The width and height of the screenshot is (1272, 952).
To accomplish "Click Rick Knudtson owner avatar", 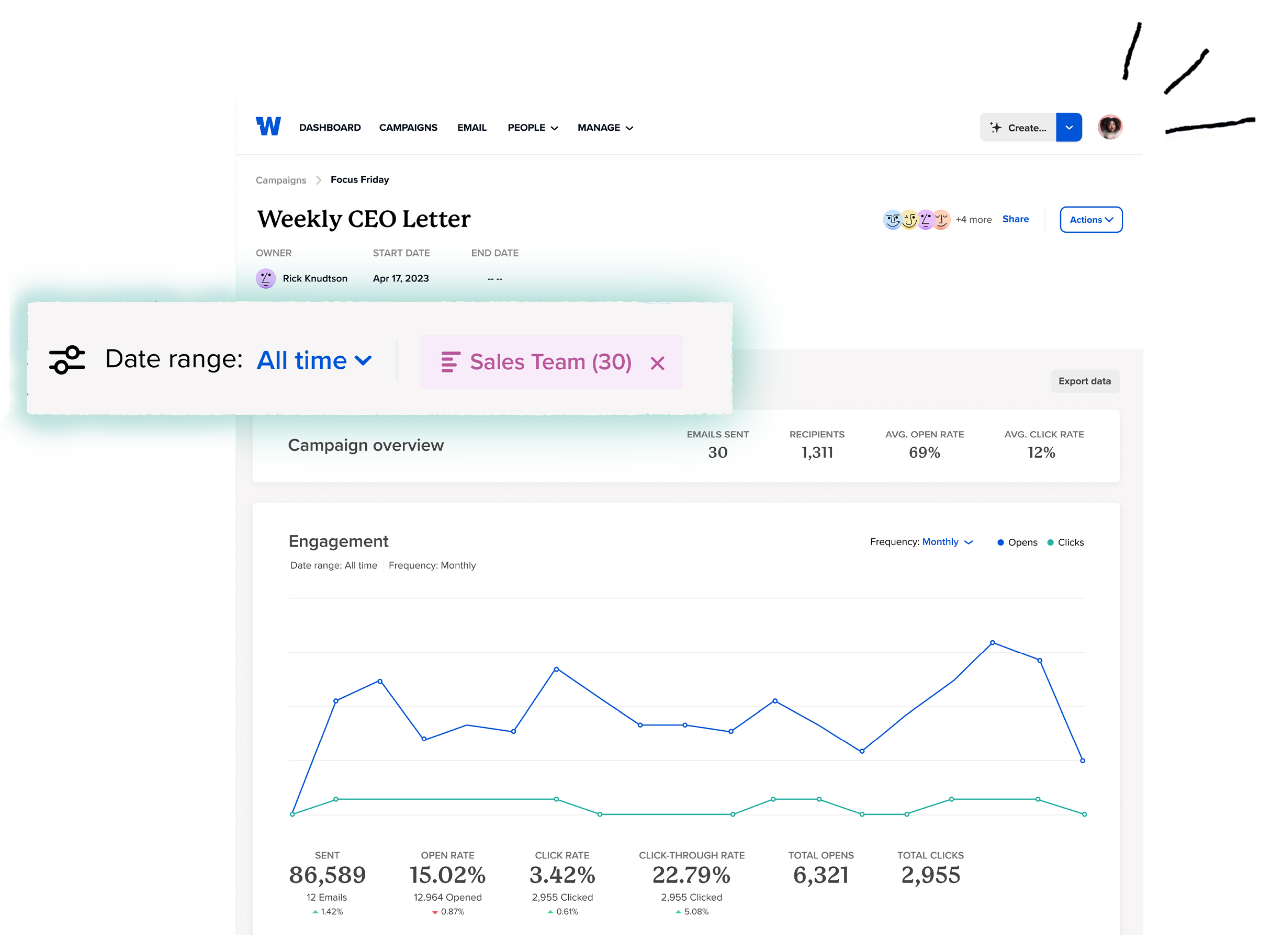I will [x=266, y=278].
